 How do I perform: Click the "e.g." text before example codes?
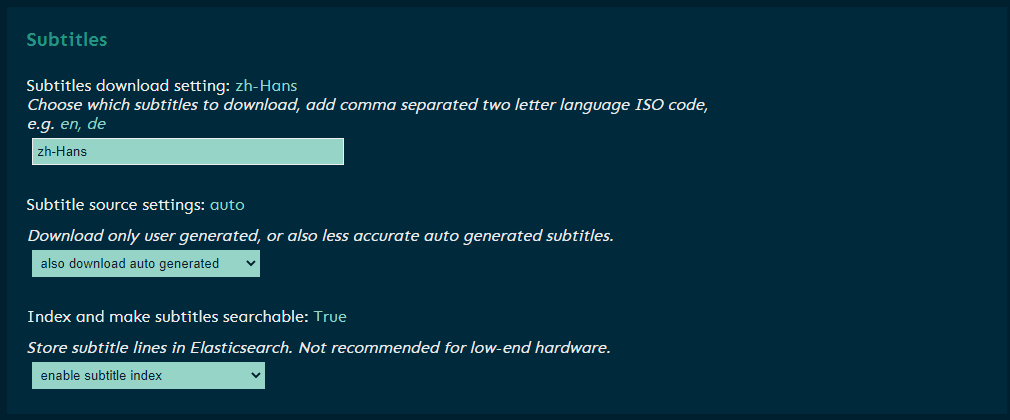tap(41, 124)
